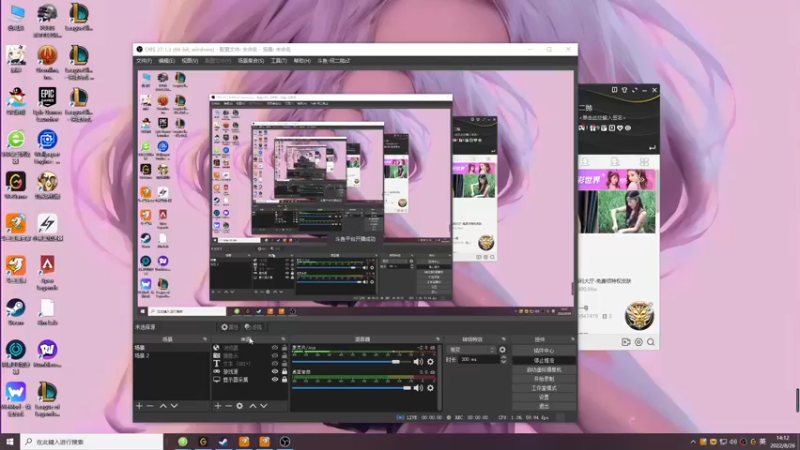Click search icon in side chat window
The width and height of the screenshot is (800, 450).
651,342
